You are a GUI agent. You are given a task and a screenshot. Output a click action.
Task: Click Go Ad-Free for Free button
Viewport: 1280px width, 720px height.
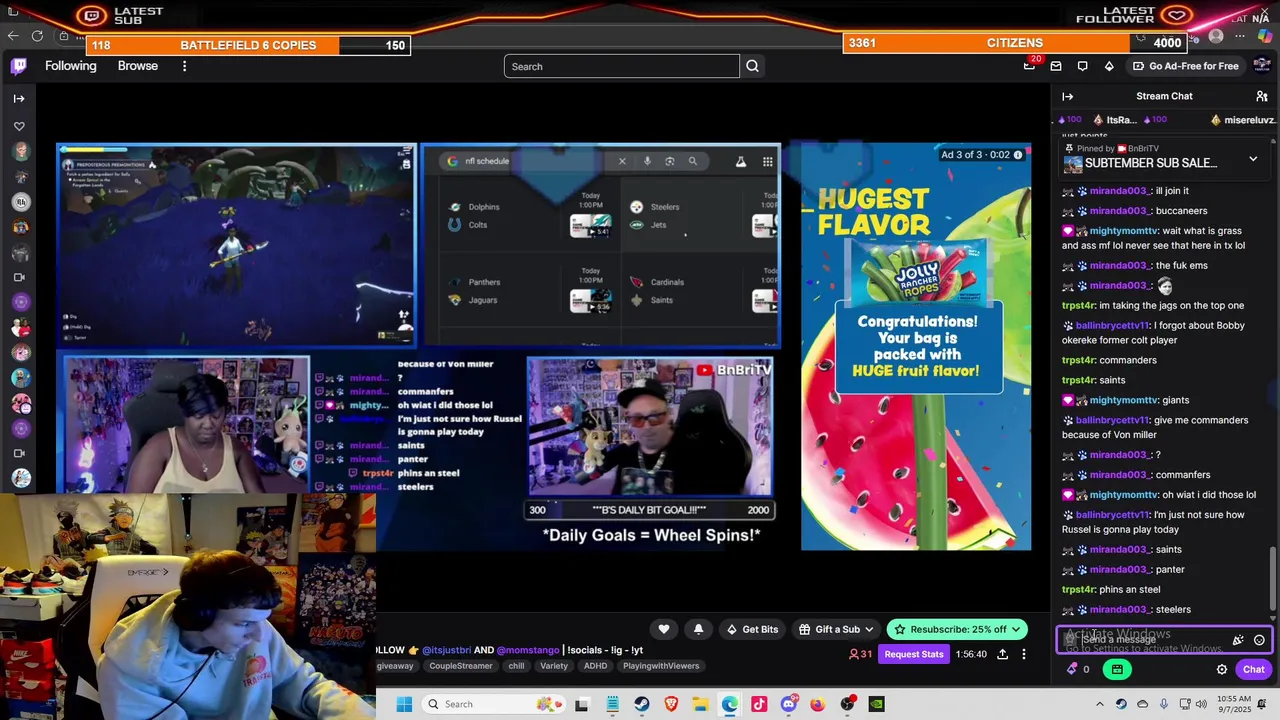[x=1185, y=66]
